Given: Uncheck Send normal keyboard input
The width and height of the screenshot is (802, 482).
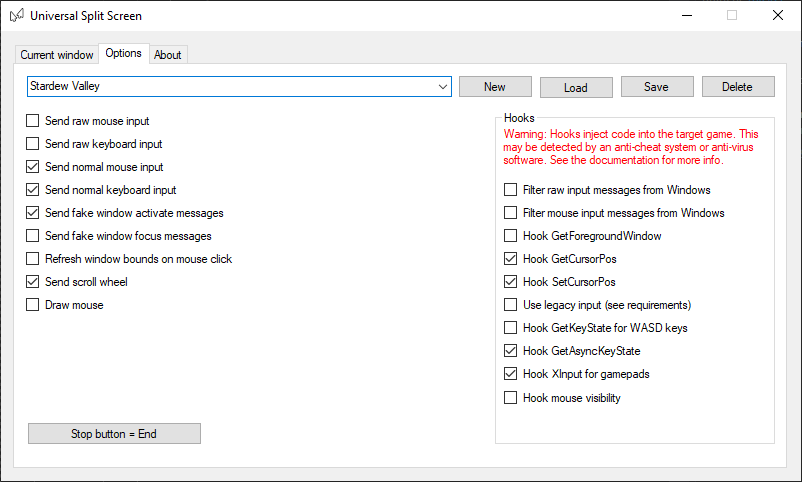Looking at the screenshot, I should click(x=32, y=190).
